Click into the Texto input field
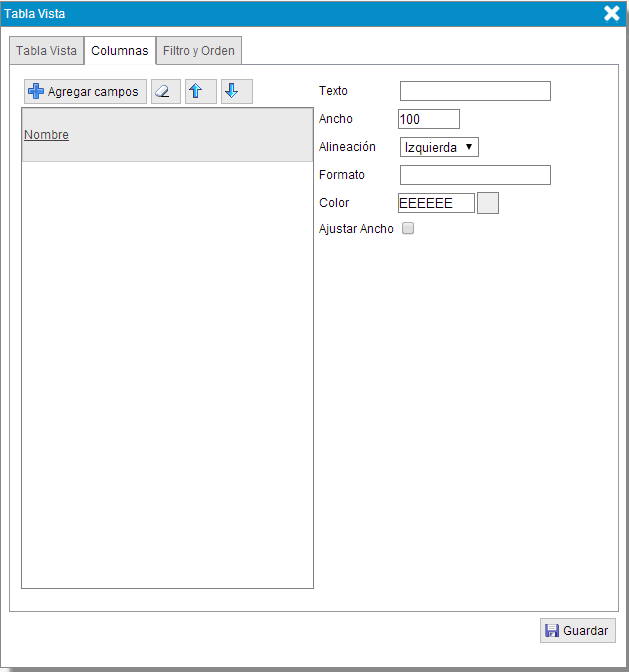The width and height of the screenshot is (629, 672). click(475, 92)
